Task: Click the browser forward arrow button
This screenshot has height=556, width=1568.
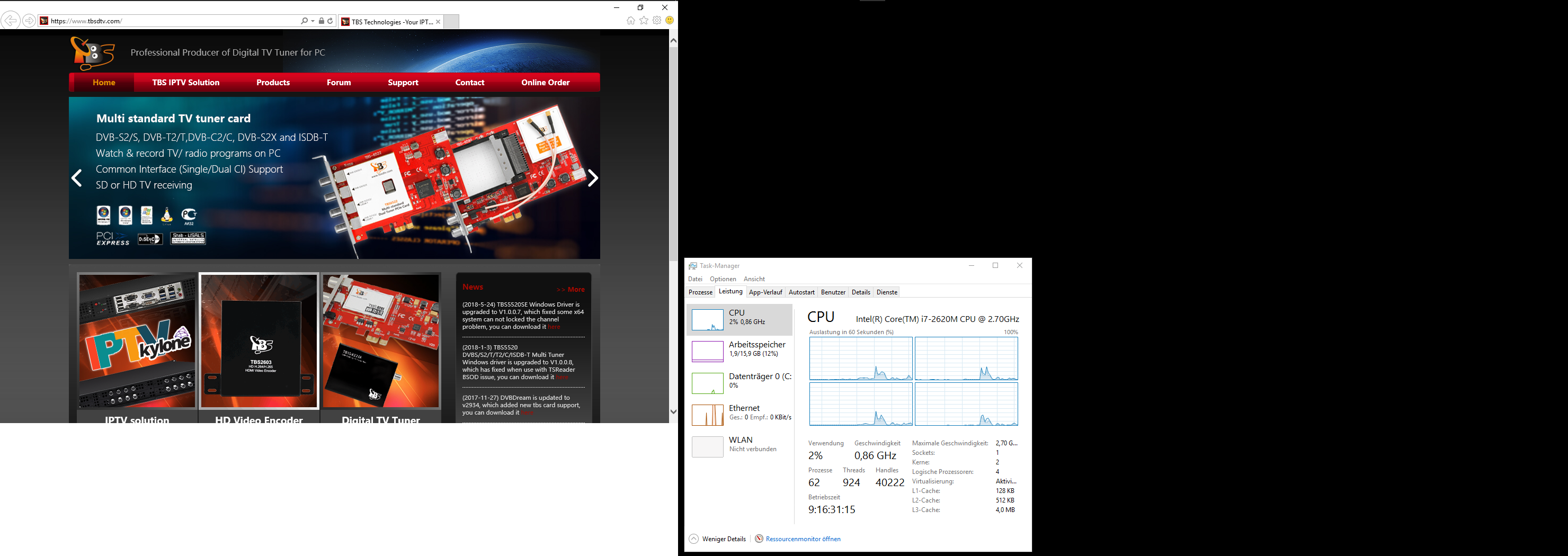Action: click(x=29, y=21)
